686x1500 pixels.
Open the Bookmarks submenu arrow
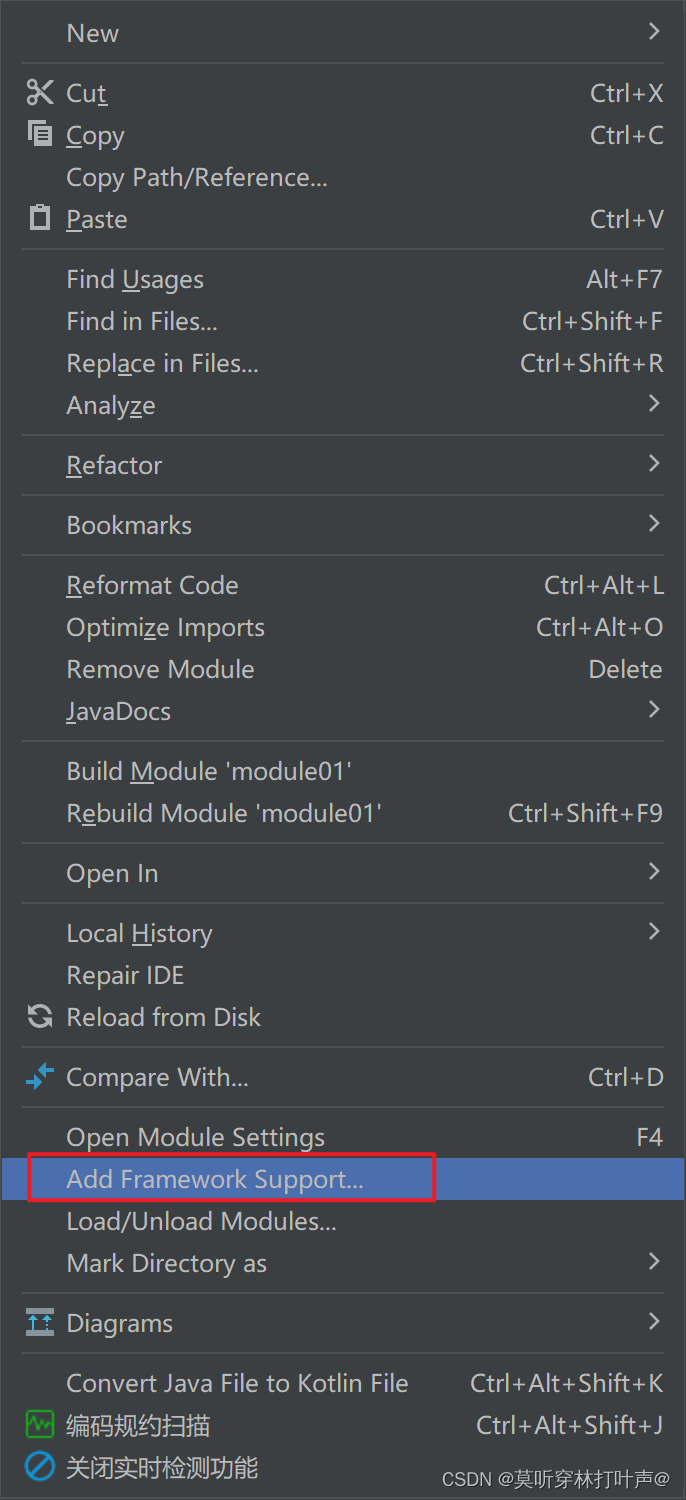[x=654, y=524]
